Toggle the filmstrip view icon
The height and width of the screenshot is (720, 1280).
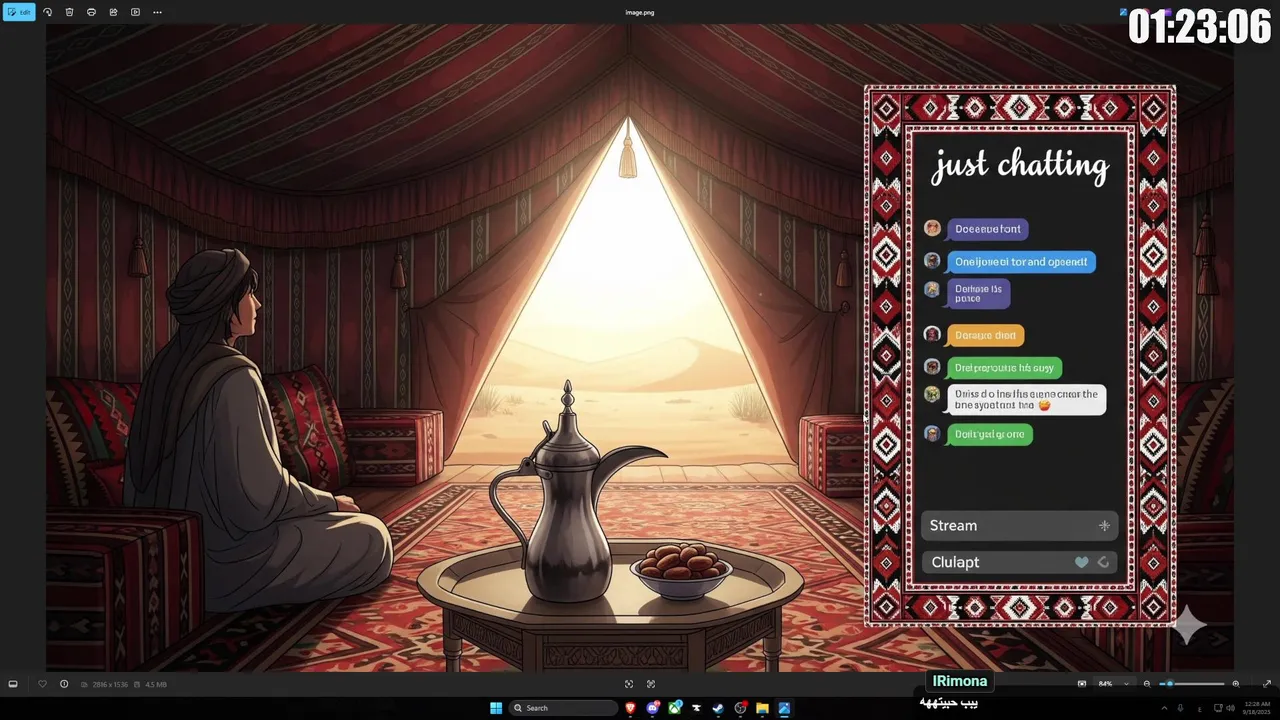(x=13, y=684)
